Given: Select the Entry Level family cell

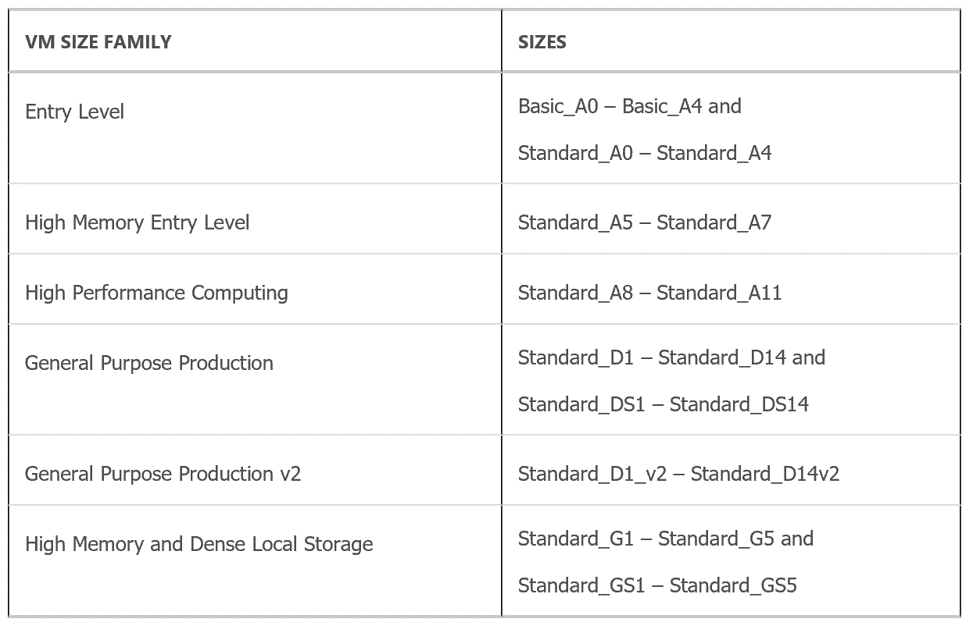Looking at the screenshot, I should (75, 112).
